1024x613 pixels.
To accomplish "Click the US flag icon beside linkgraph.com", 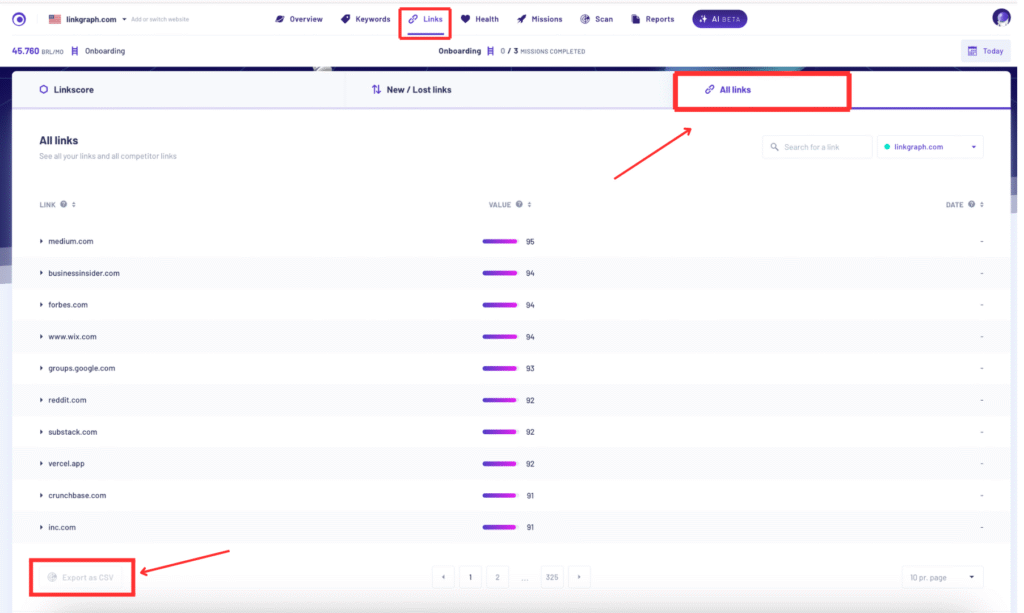I will [x=55, y=19].
